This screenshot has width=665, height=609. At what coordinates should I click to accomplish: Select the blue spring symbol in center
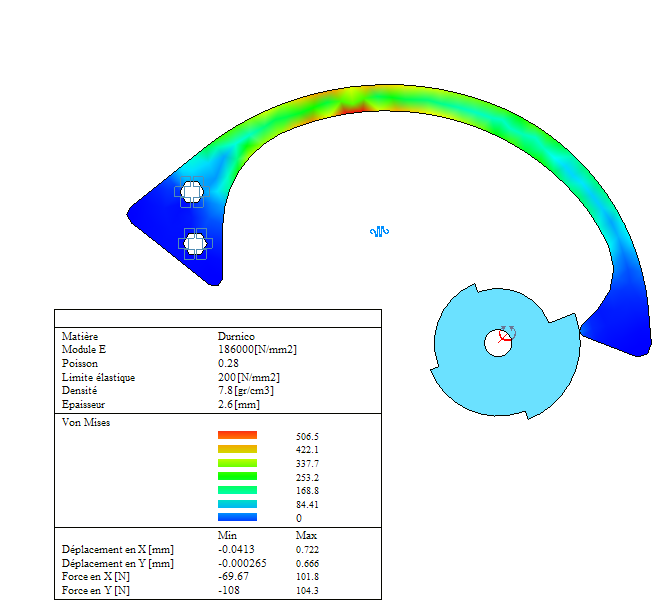(379, 232)
